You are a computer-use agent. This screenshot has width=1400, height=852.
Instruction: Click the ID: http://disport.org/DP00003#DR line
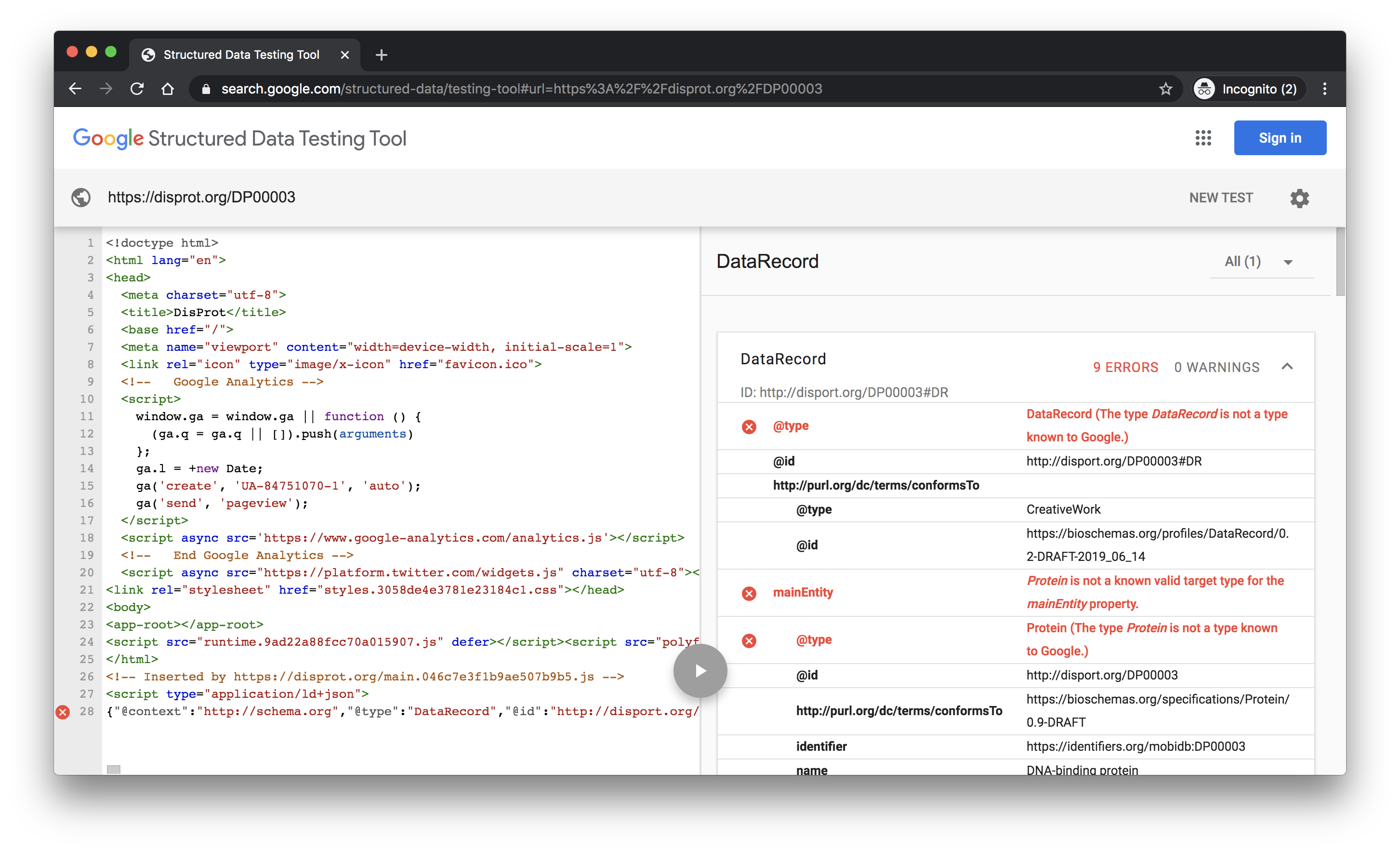[844, 392]
